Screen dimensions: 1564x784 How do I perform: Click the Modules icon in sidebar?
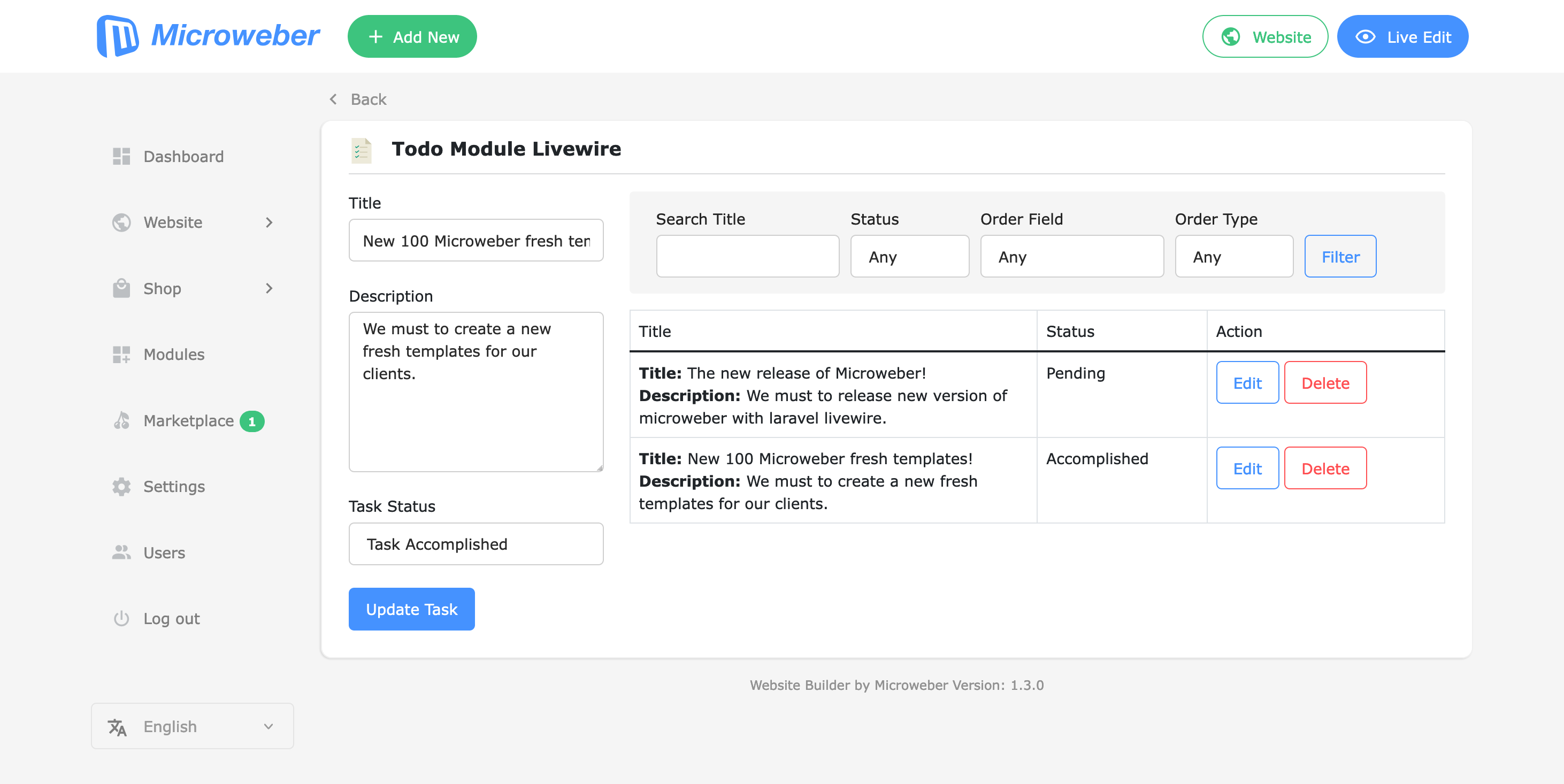pos(121,355)
